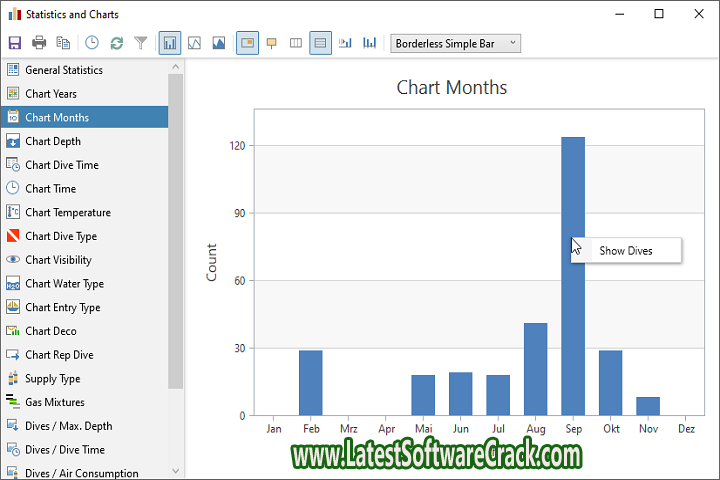This screenshot has width=720, height=480.
Task: Click the sidebar scroll down arrow
Action: coord(176,470)
